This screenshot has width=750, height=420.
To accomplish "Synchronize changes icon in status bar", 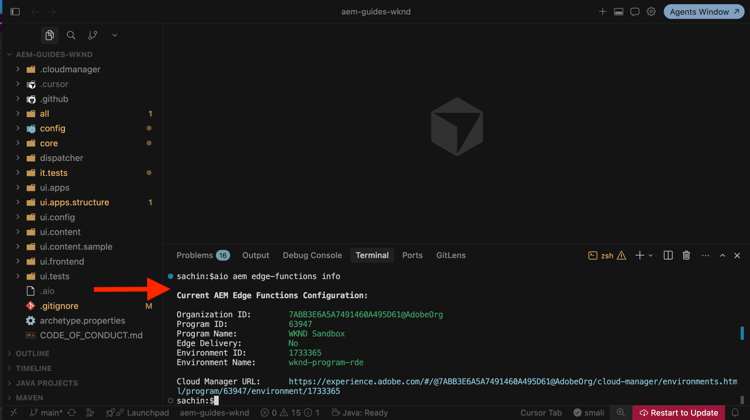I will (72, 413).
